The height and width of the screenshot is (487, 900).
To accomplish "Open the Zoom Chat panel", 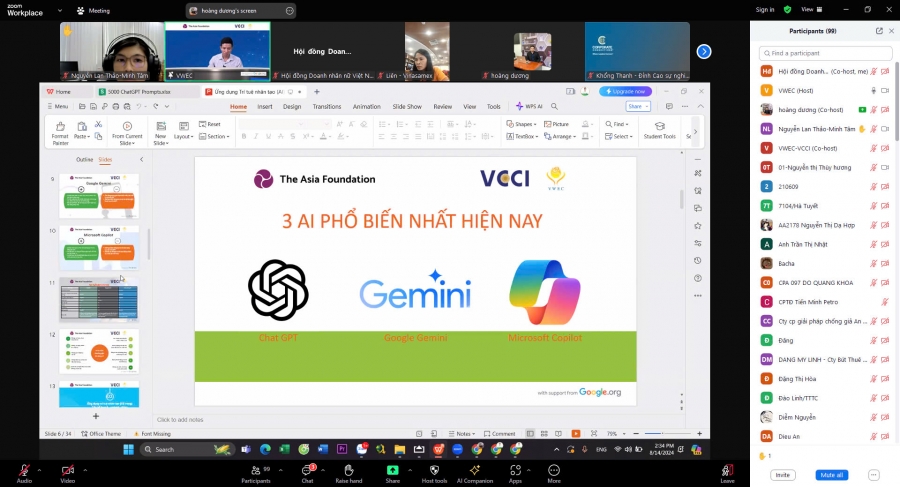I will pos(307,470).
